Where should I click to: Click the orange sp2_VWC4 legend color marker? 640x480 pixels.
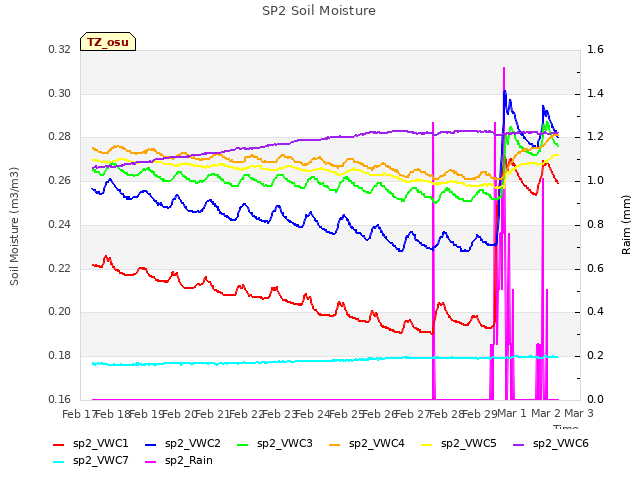(x=335, y=445)
